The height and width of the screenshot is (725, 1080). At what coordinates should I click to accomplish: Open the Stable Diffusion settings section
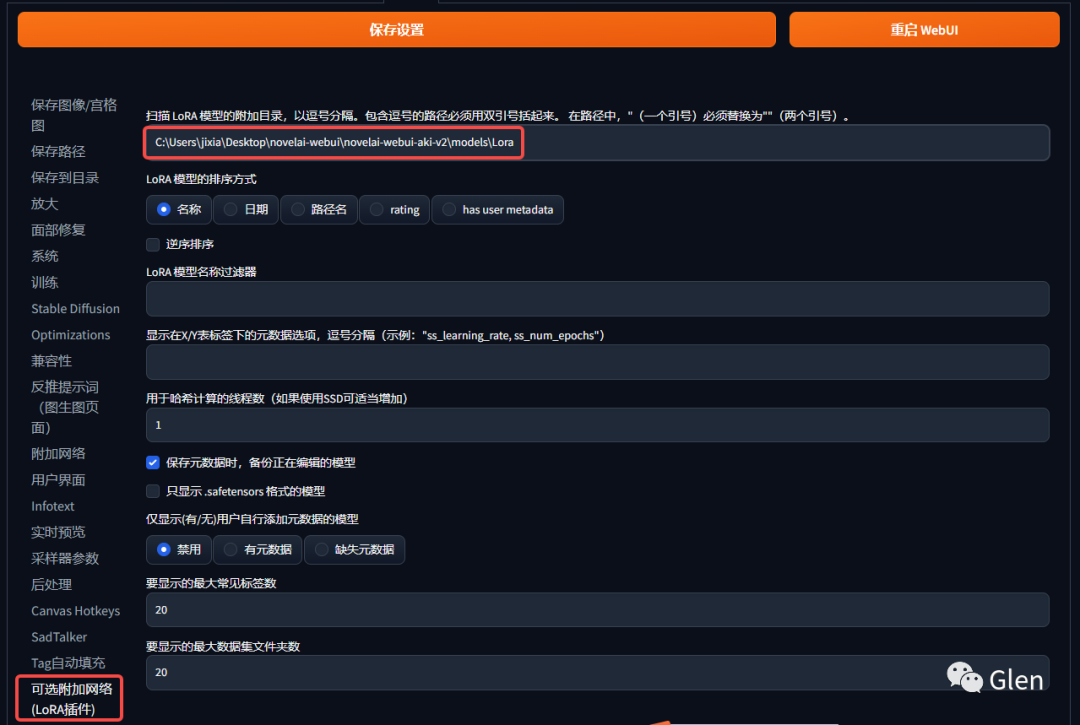(75, 308)
